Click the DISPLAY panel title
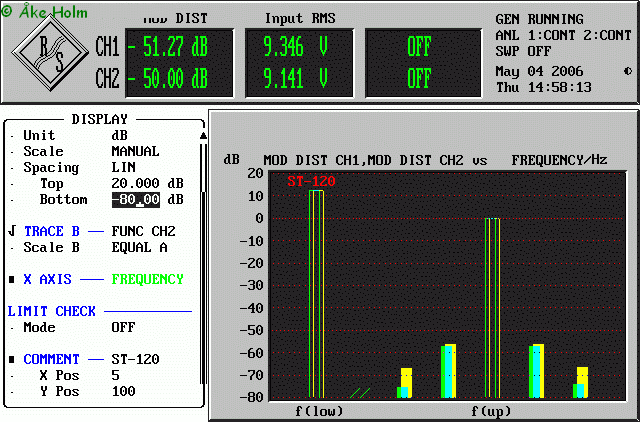The width and height of the screenshot is (640, 422). coord(100,119)
